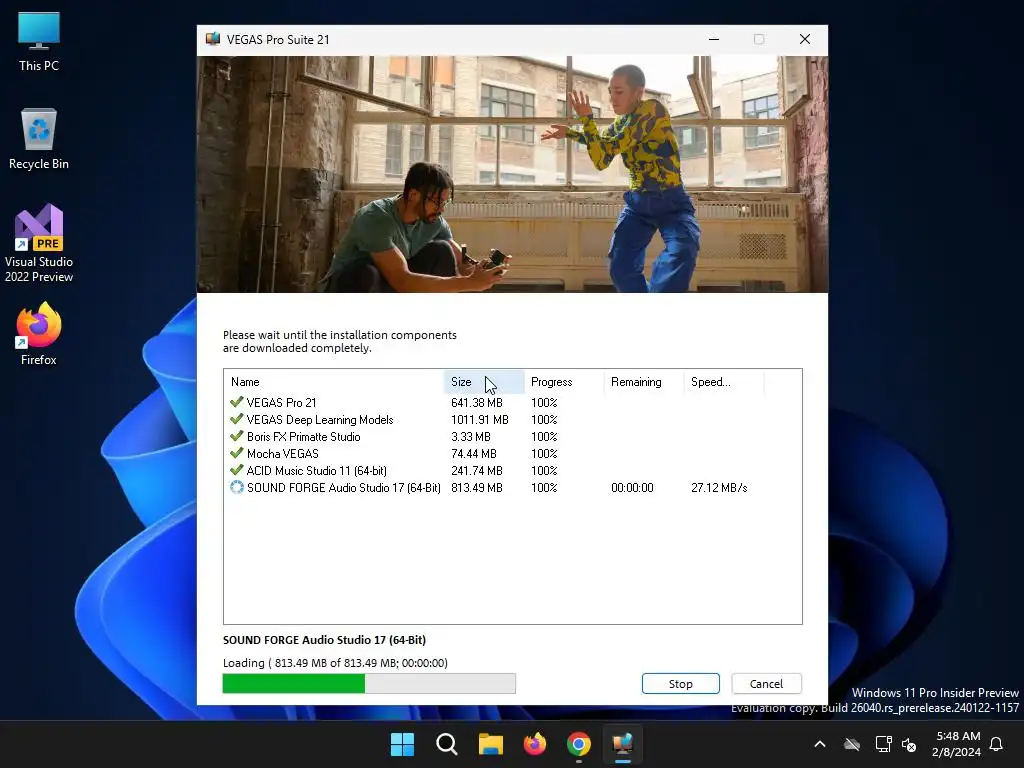Close the VEGAS Pro Suite window
1024x768 pixels.
coord(805,39)
